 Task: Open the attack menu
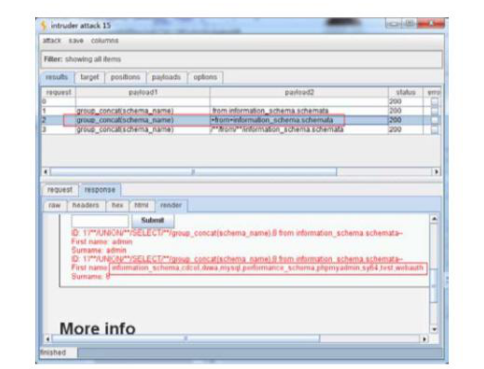tap(52, 41)
